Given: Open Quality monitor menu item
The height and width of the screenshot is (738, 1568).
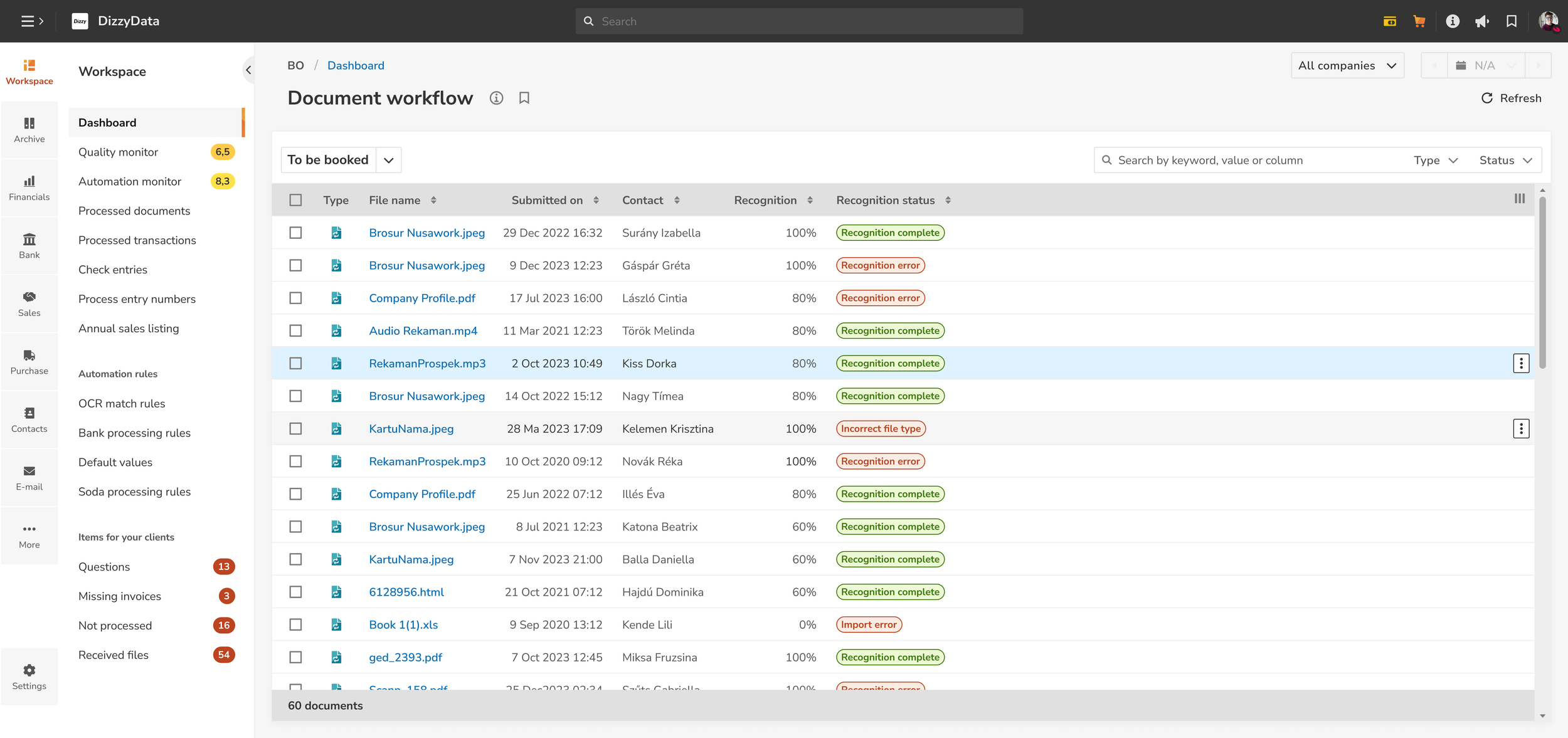Looking at the screenshot, I should click(x=118, y=152).
